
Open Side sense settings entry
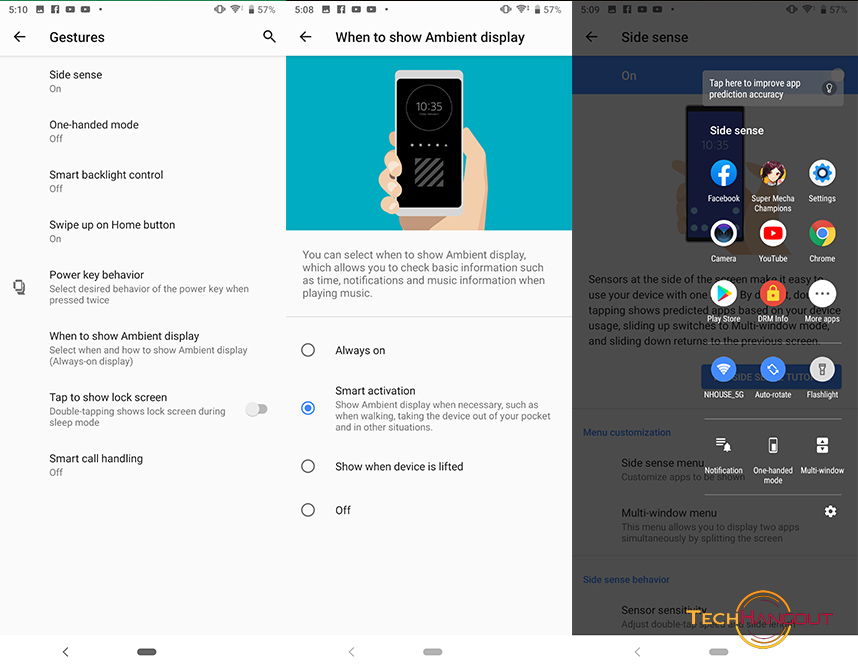coord(143,81)
